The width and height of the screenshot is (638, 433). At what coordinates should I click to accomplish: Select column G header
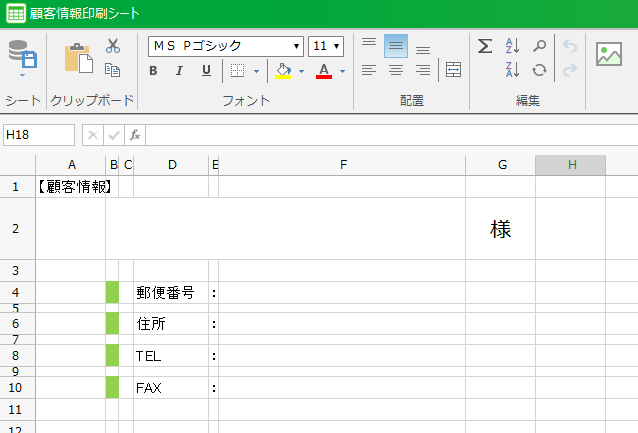[500, 165]
